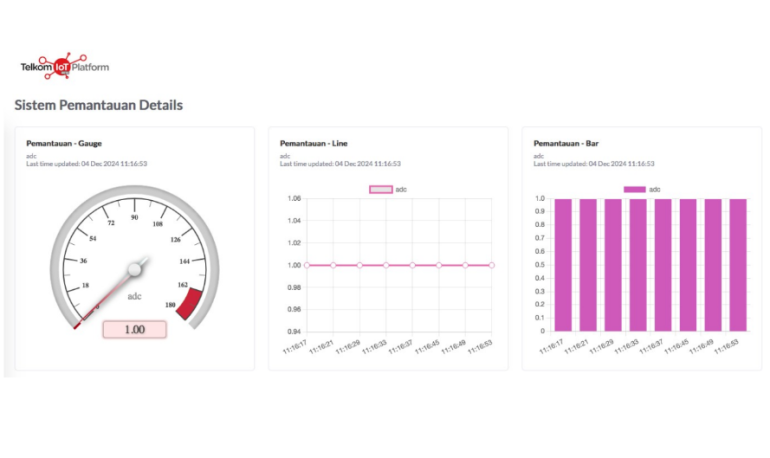The width and height of the screenshot is (770, 458).
Task: Click the purple adc legend swatch in Bar chart
Action: point(634,189)
